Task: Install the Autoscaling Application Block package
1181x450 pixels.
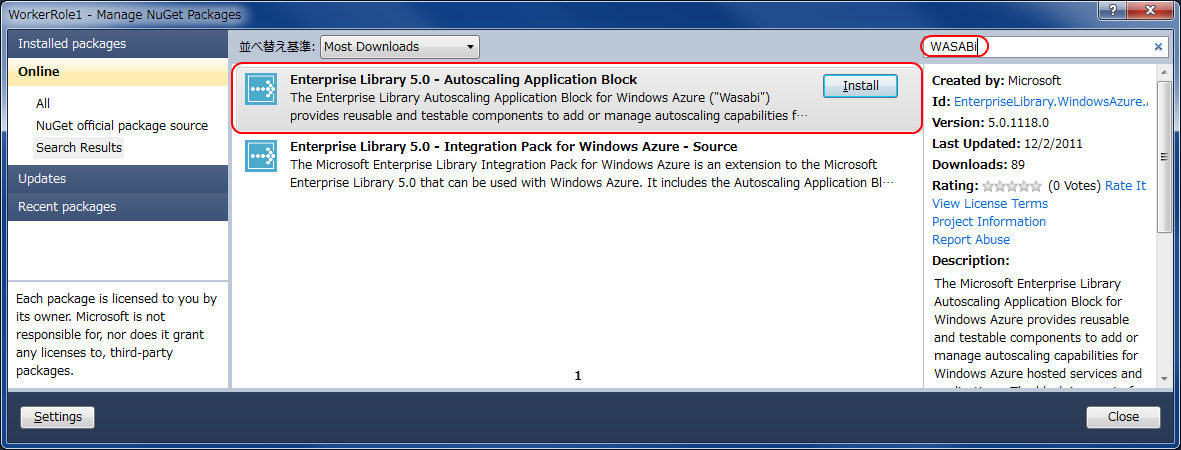Action: coord(860,86)
